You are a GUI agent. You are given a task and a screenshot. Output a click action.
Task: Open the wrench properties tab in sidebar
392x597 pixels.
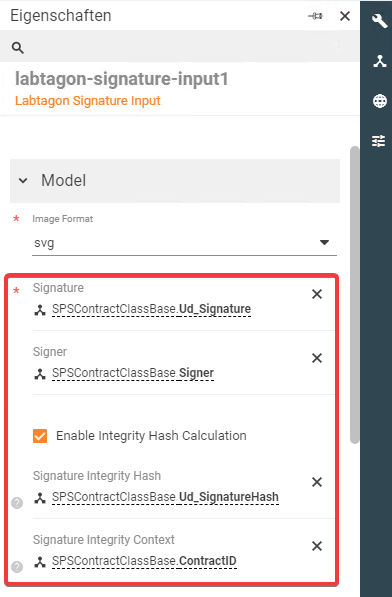[x=379, y=21]
